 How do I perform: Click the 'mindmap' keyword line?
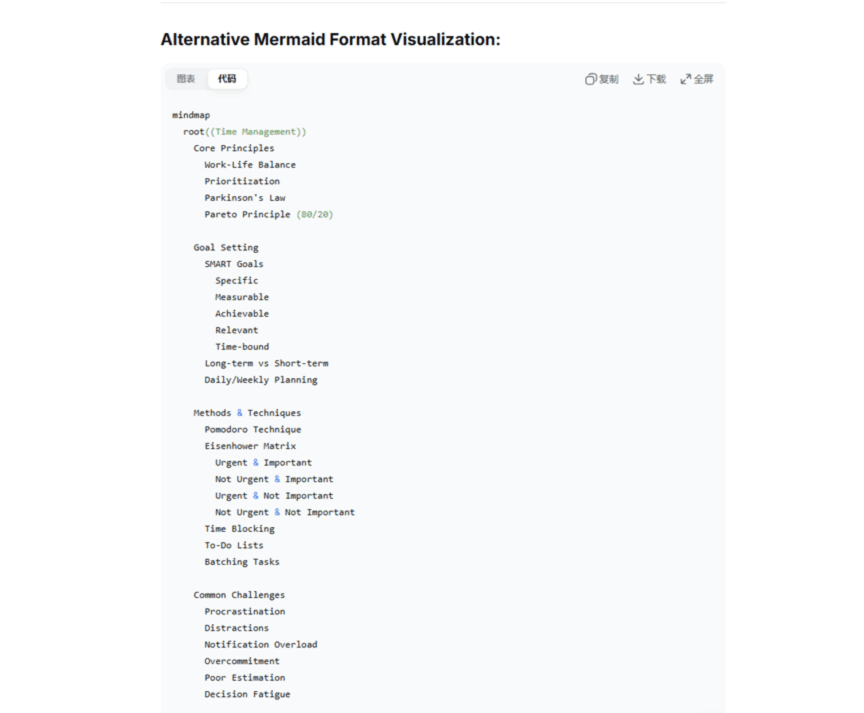pos(191,115)
